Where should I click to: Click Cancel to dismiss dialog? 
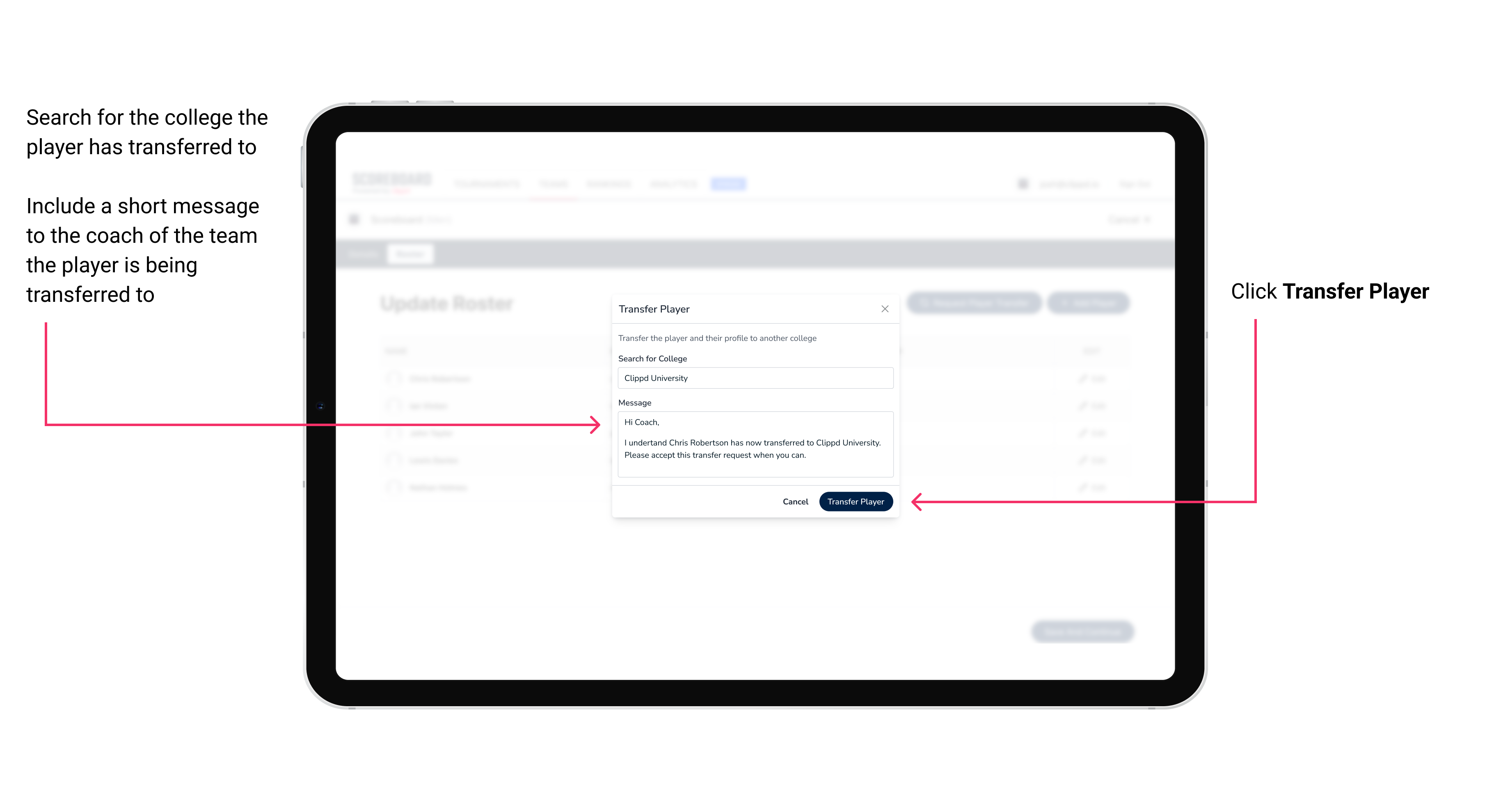coord(796,501)
